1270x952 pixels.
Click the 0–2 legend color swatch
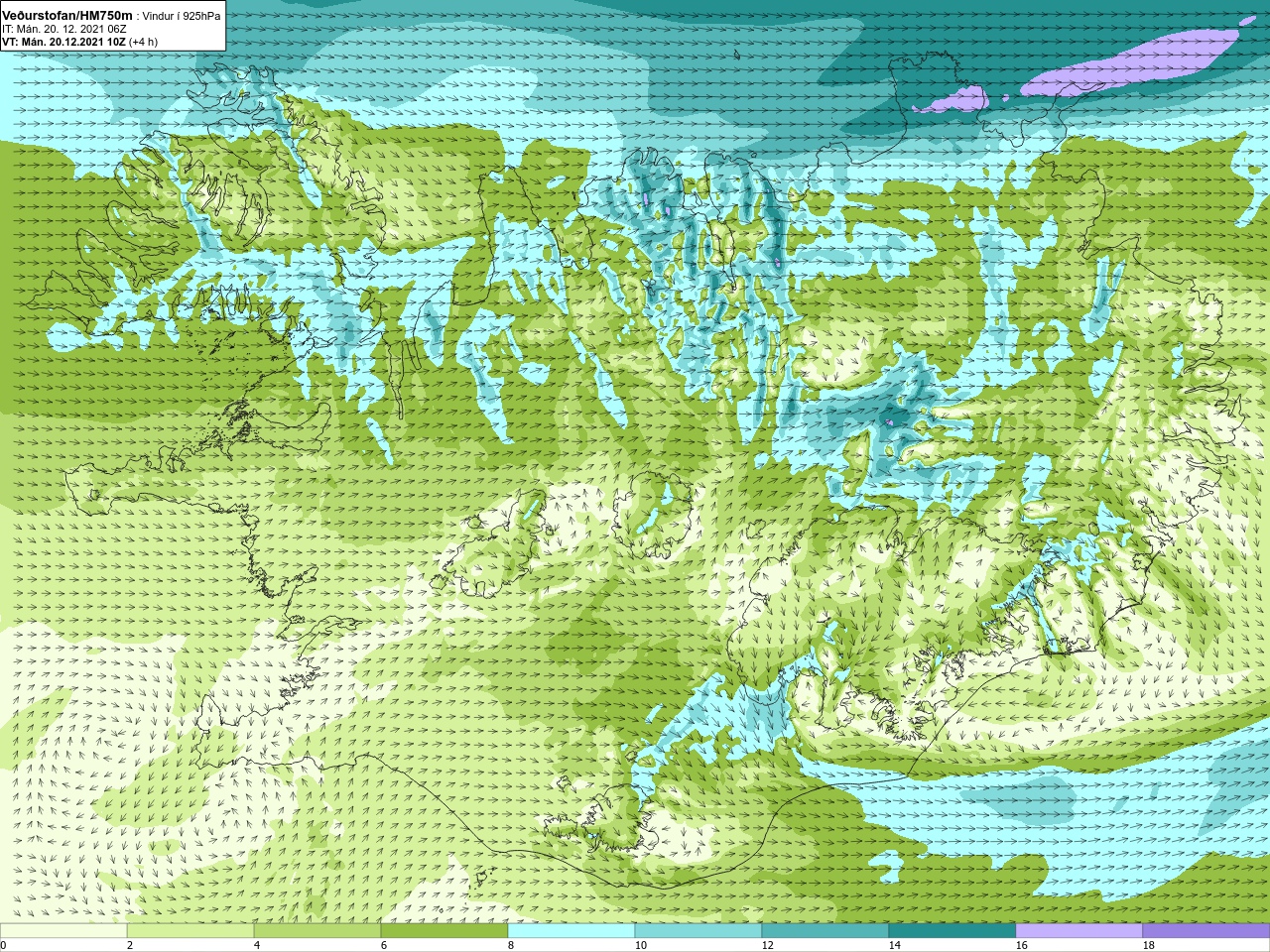point(63,931)
